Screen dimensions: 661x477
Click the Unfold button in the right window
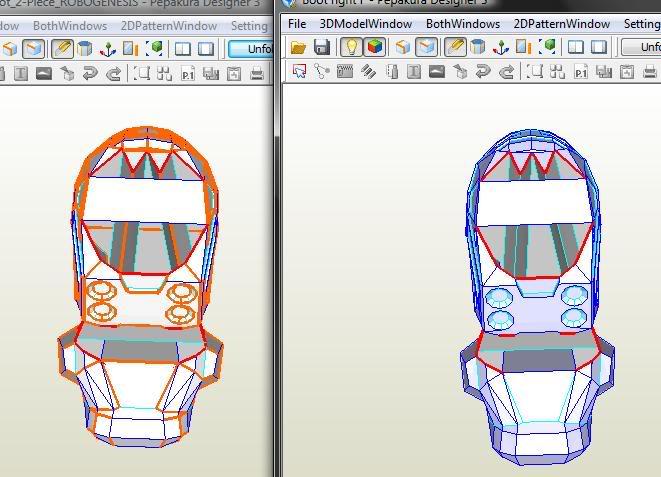(641, 47)
